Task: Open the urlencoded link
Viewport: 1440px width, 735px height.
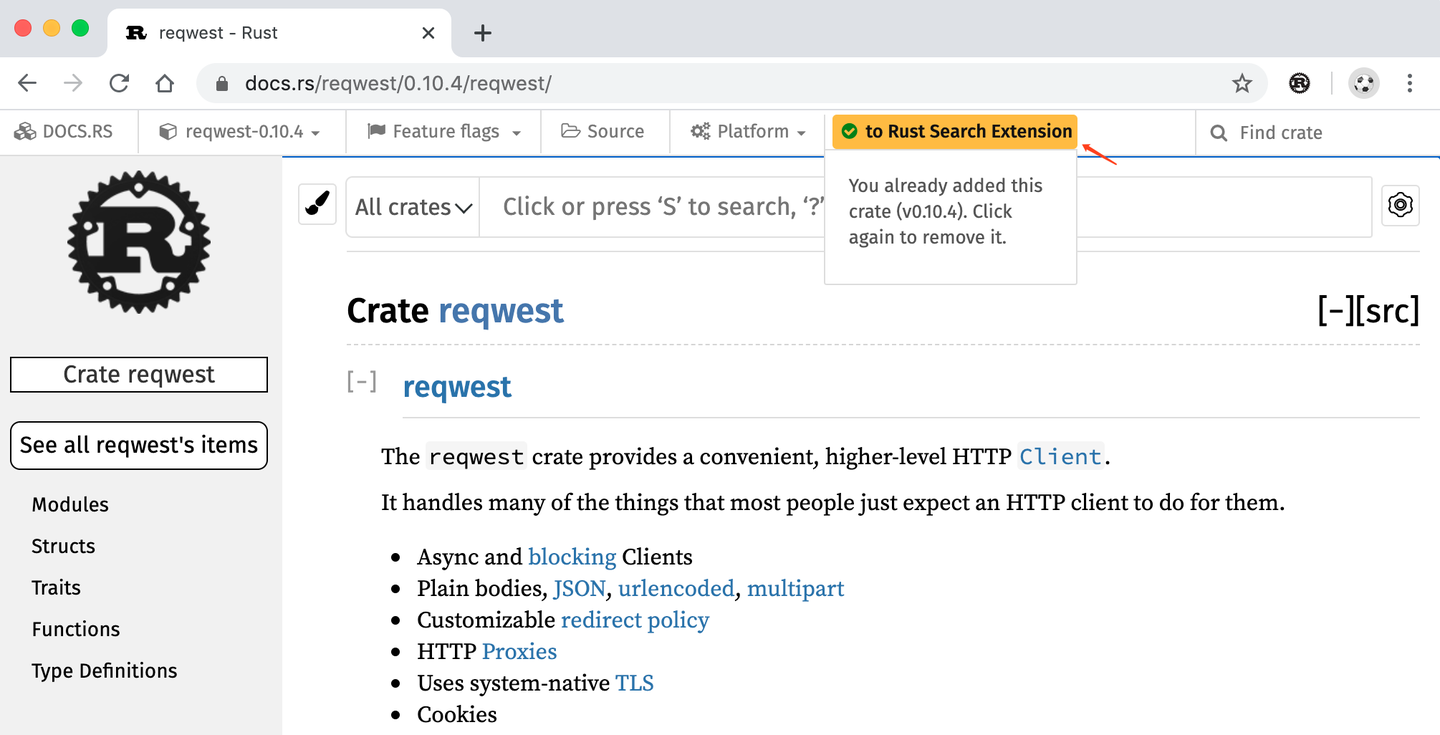Action: coord(676,588)
